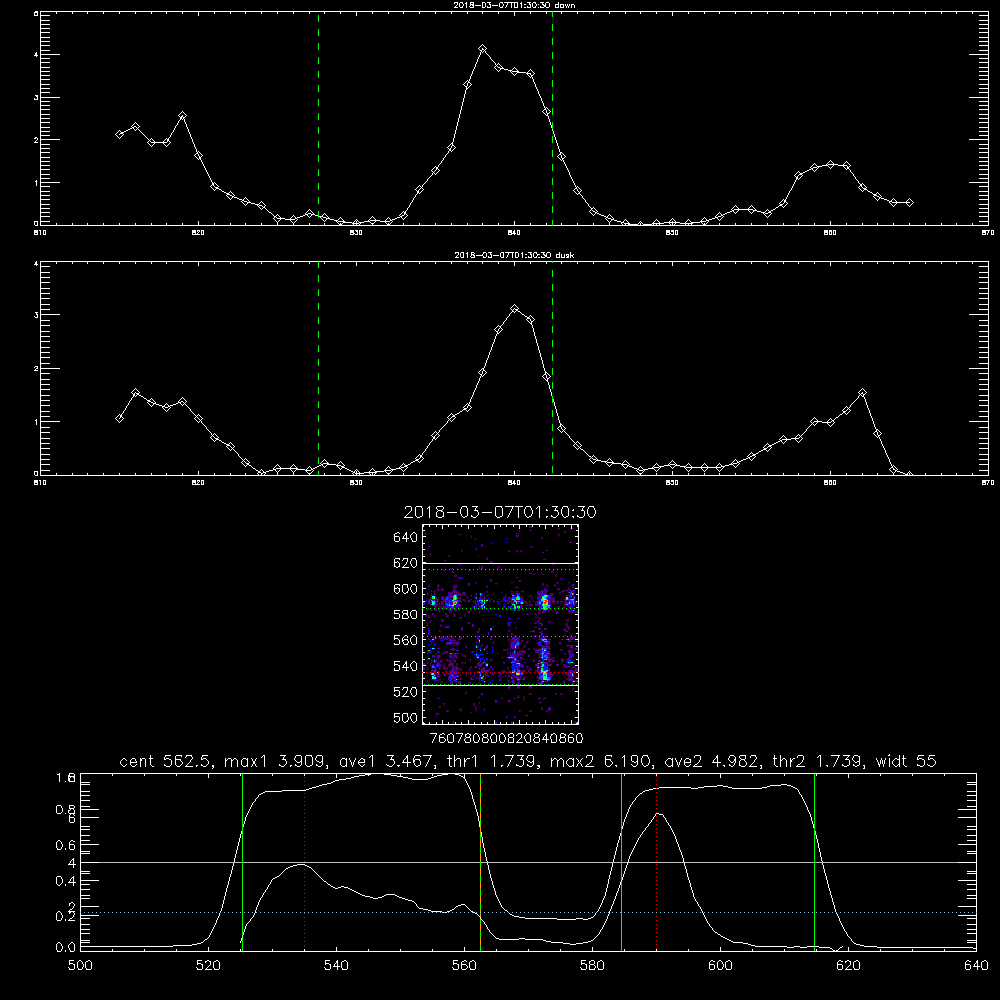
Task: Click heatmap y-axis label 580
Action: point(406,615)
